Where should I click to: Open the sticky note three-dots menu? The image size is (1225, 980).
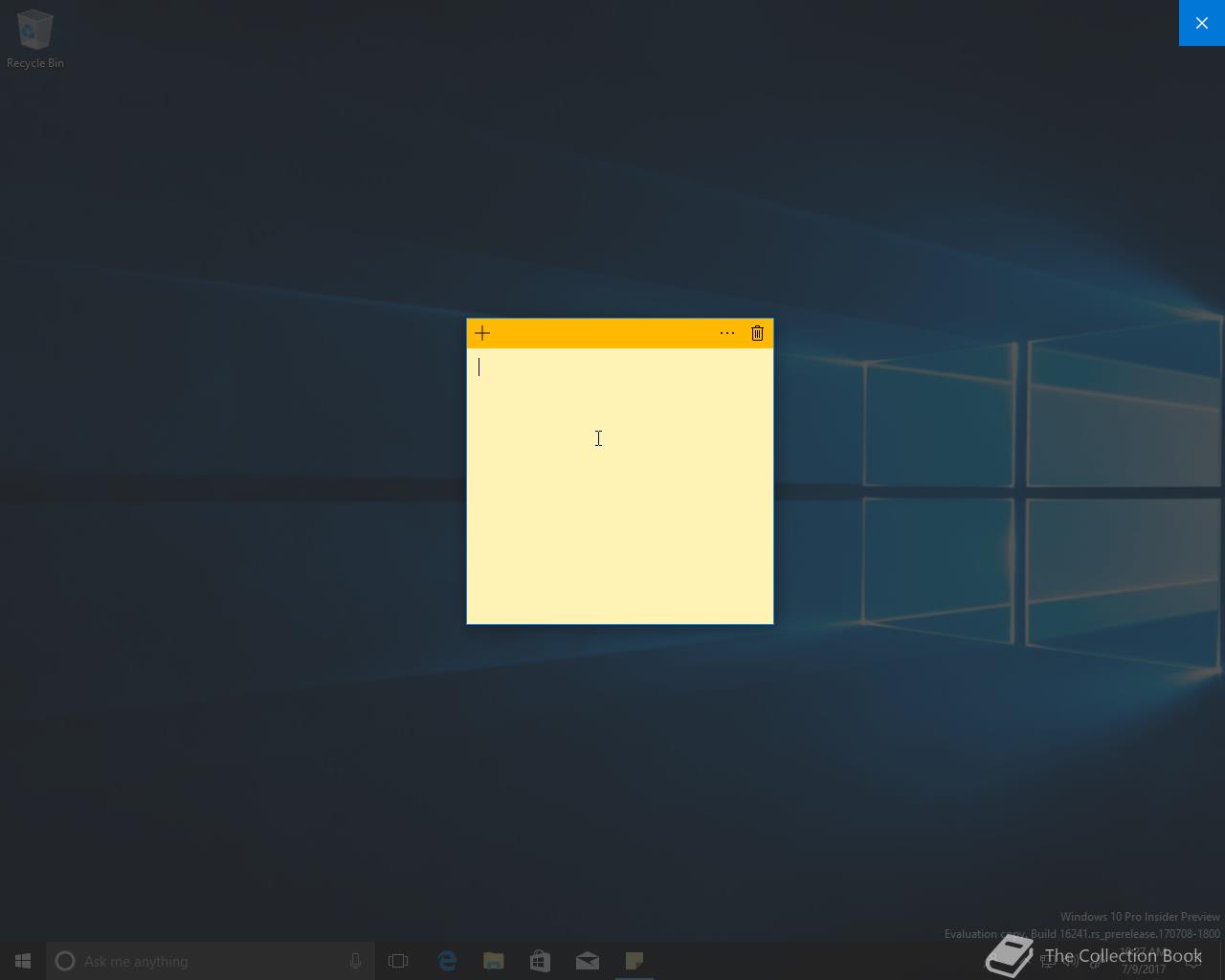coord(727,333)
